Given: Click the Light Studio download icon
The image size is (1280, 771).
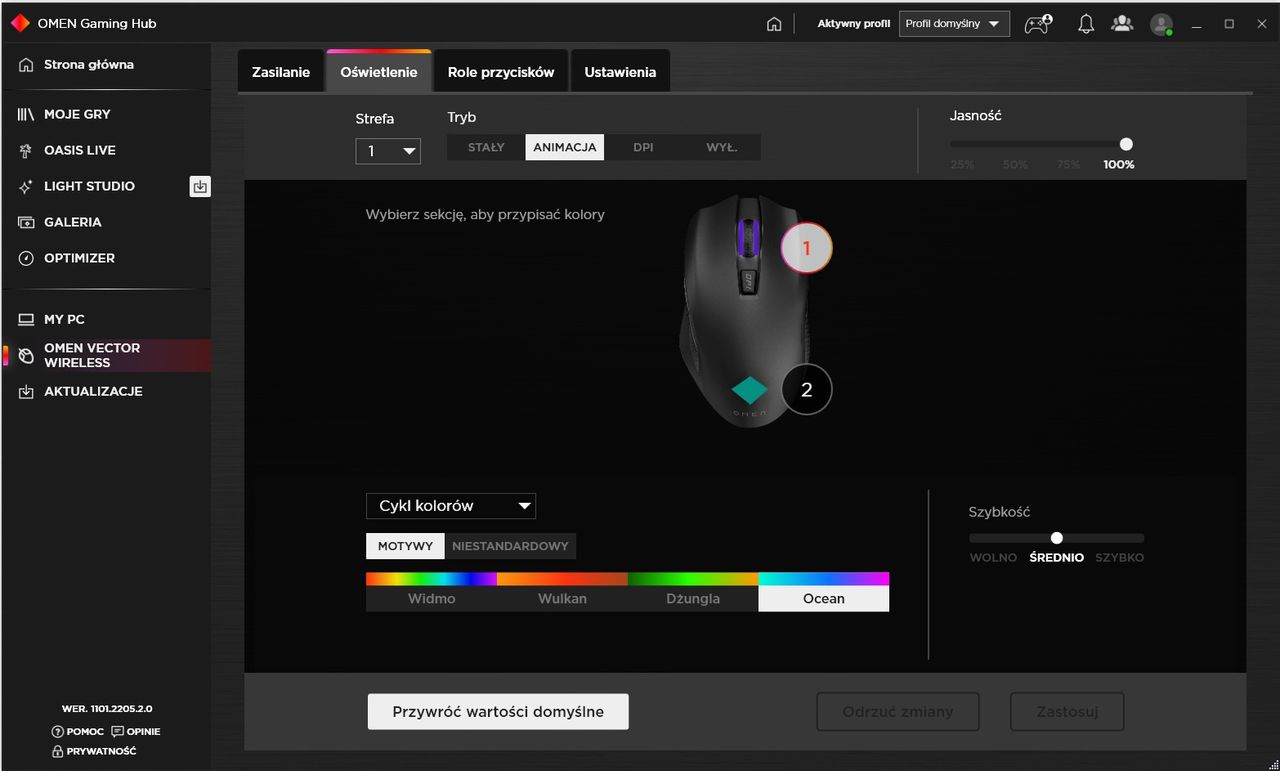Looking at the screenshot, I should click(x=200, y=186).
